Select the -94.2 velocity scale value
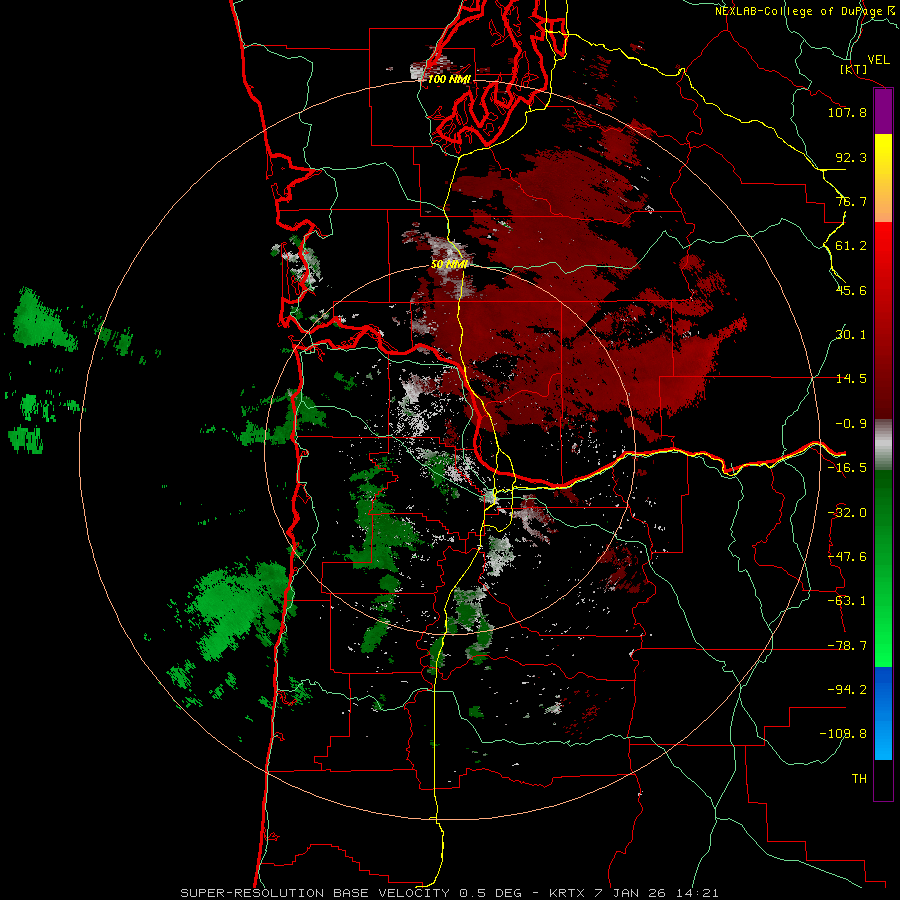The image size is (900, 900). pos(847,689)
